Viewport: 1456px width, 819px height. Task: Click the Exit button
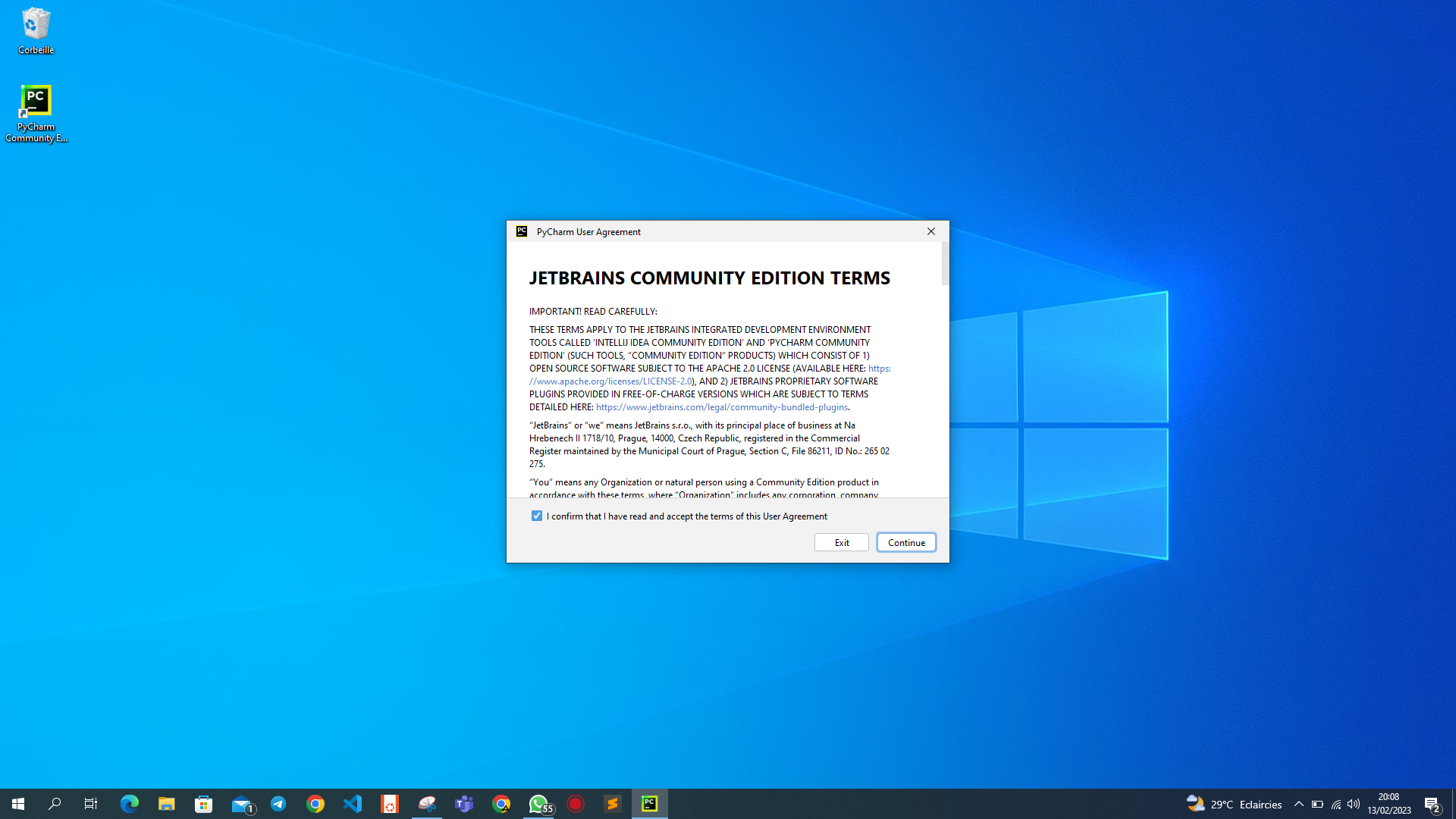pyautogui.click(x=842, y=542)
